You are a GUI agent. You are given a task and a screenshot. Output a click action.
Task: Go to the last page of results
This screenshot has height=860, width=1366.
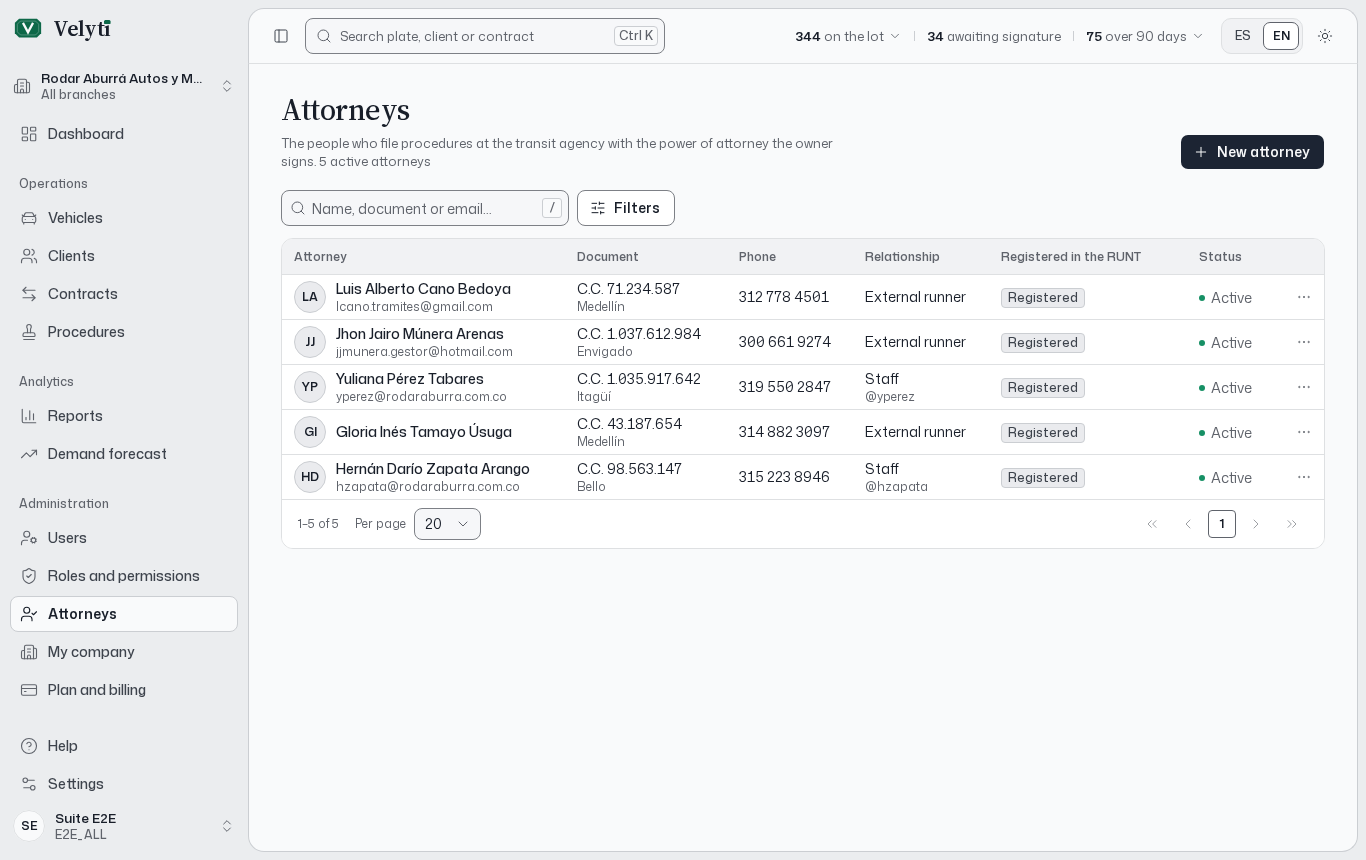click(1292, 524)
